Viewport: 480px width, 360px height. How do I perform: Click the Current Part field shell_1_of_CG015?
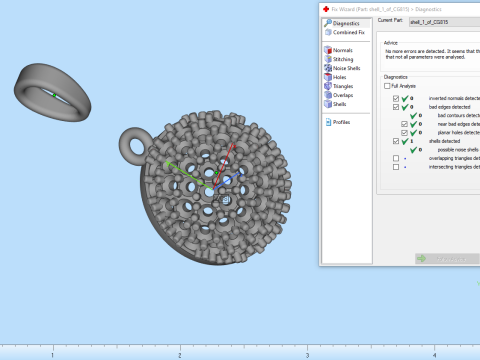[x=444, y=22]
